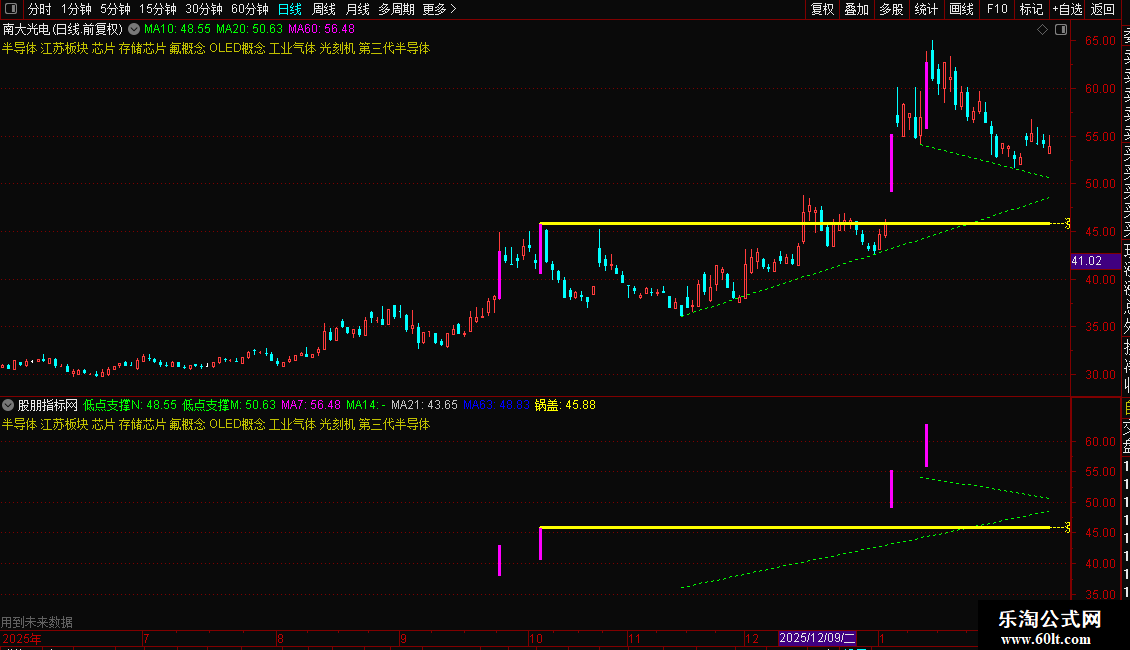Image resolution: width=1130 pixels, height=650 pixels.
Task: Click the 叠加 overlay button
Action: 857,9
